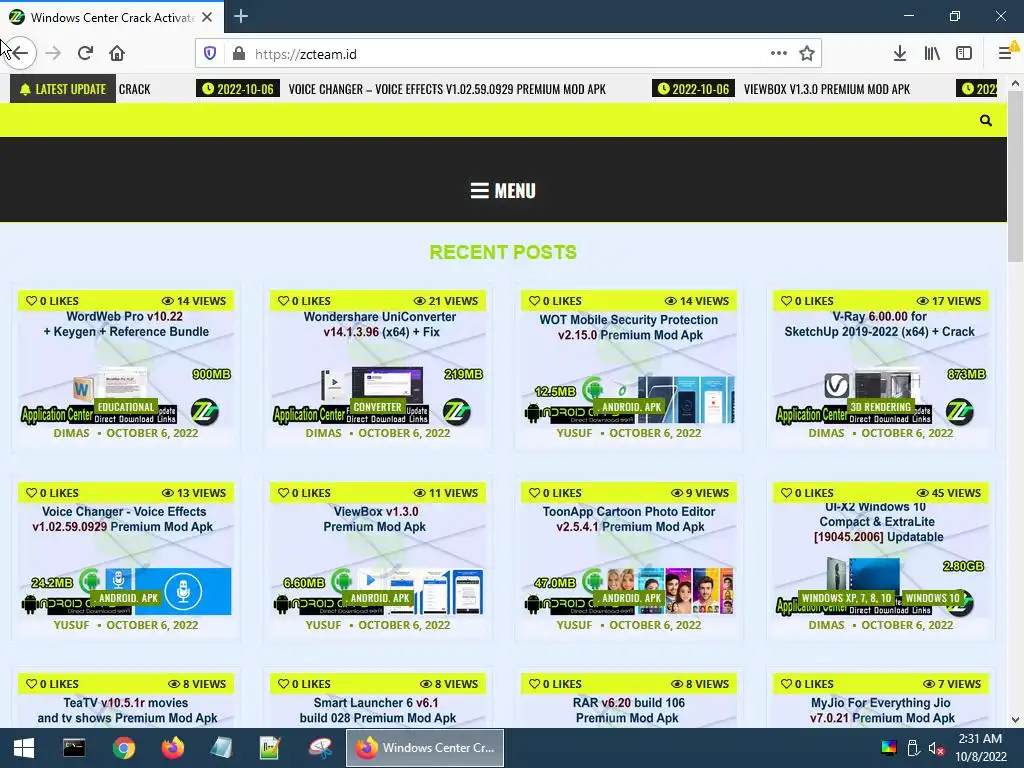Click the scrollbar up arrow
Screen dimensions: 1024x768
click(1015, 84)
